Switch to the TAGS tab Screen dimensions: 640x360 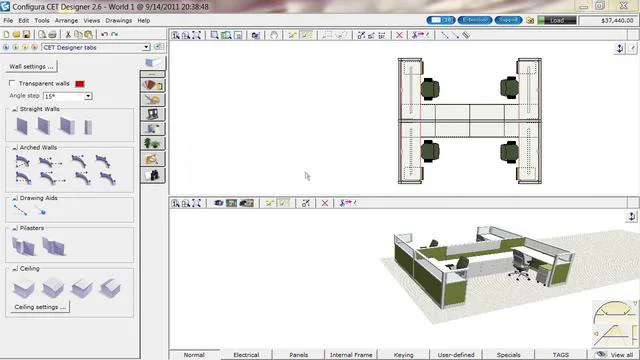[x=560, y=355]
